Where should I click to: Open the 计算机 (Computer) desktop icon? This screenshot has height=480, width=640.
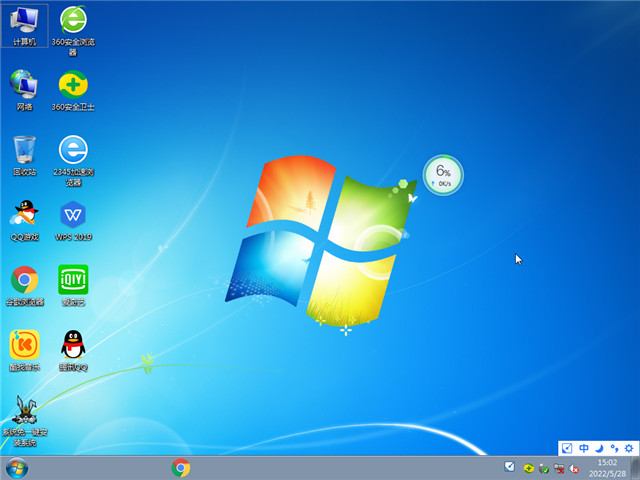(24, 25)
